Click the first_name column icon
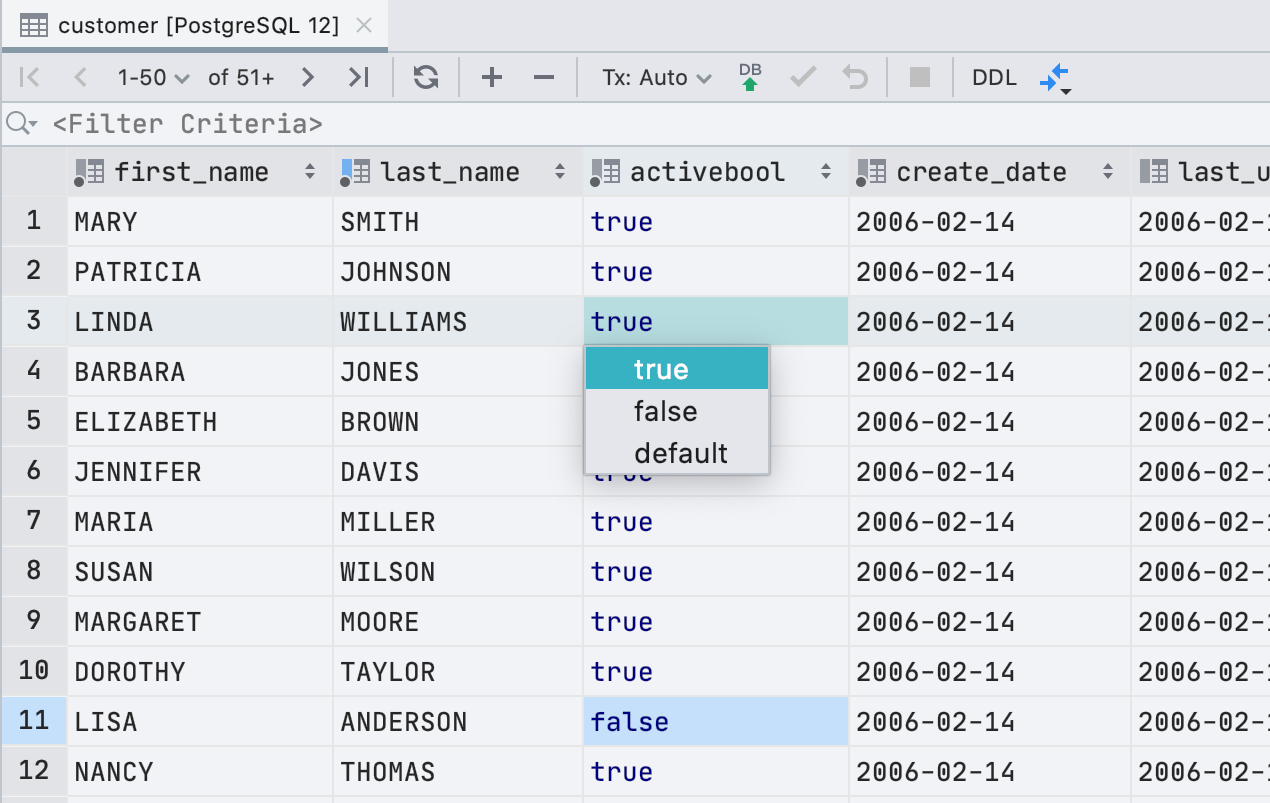Viewport: 1270px width, 803px height. pos(89,172)
